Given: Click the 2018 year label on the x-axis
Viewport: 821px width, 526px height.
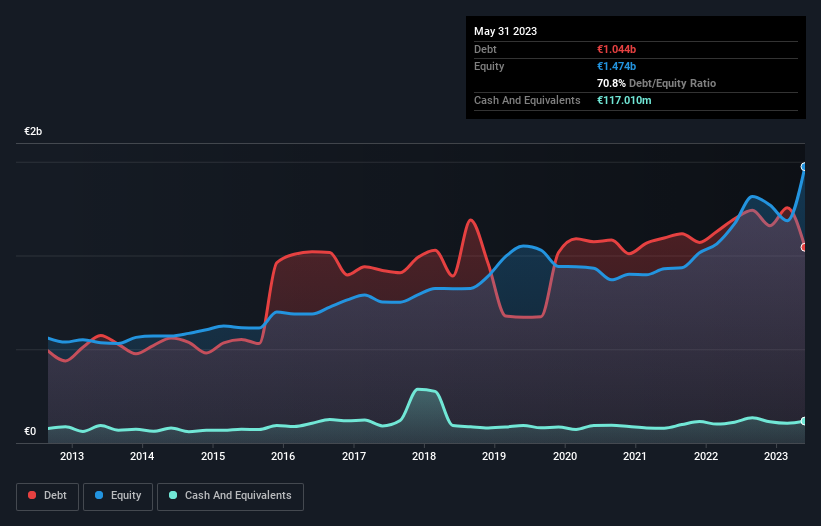Looking at the screenshot, I should point(424,457).
